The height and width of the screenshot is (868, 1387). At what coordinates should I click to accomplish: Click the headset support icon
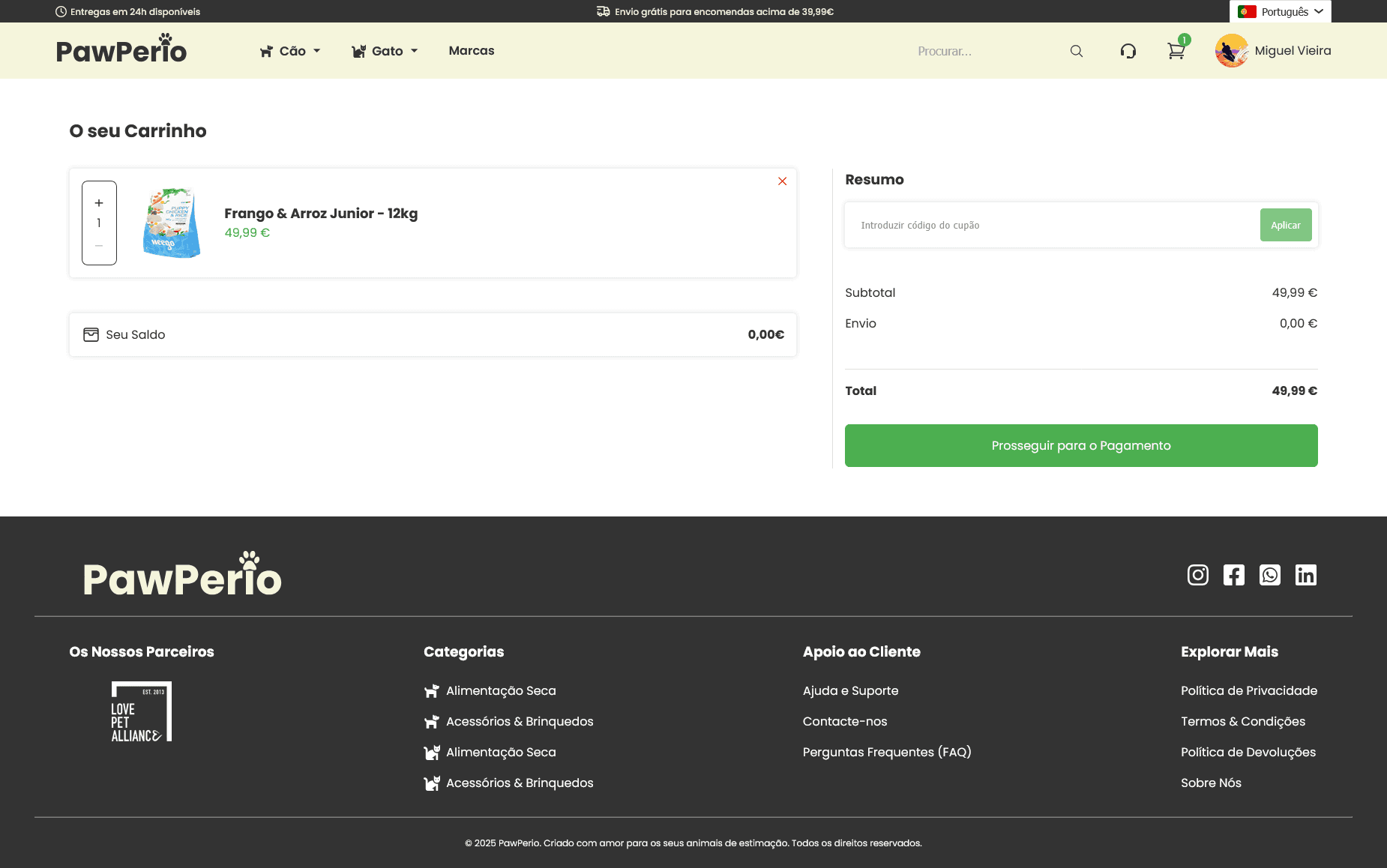1128,50
